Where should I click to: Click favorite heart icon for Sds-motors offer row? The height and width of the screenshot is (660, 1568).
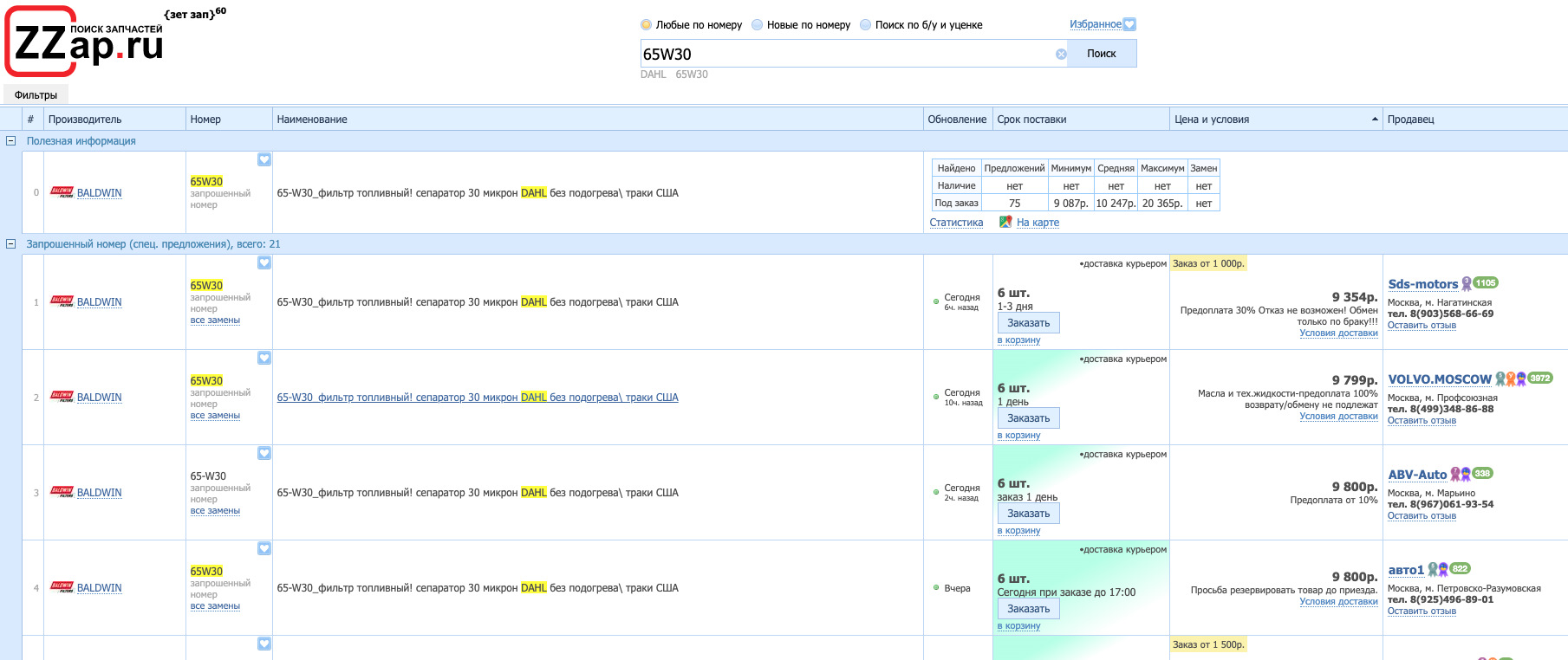click(x=264, y=262)
